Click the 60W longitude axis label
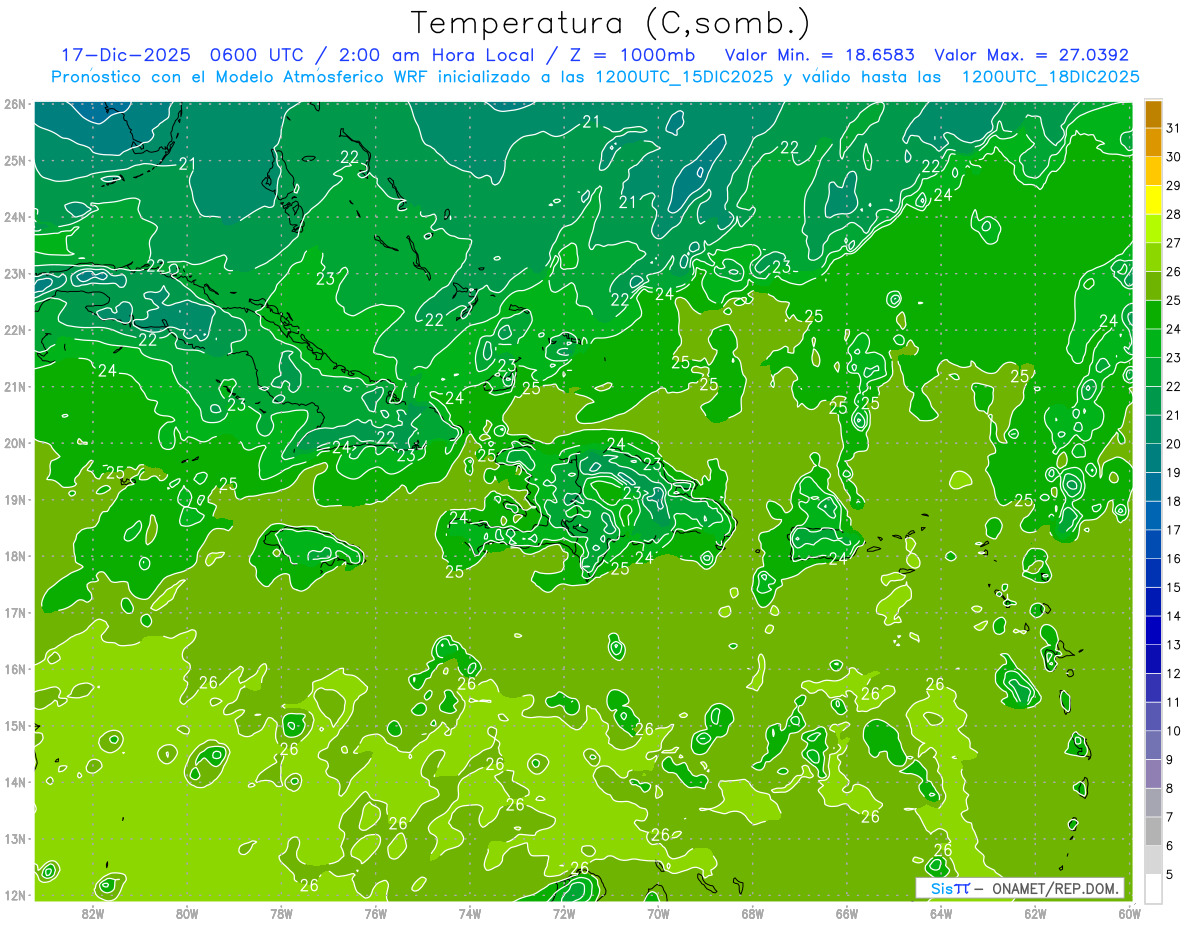 click(1129, 913)
